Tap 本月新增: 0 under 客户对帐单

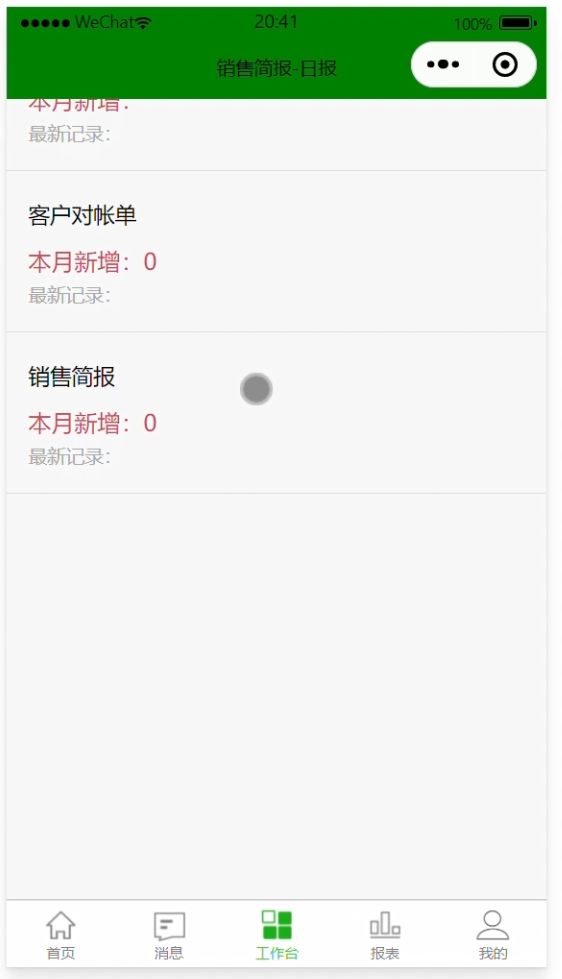tap(92, 262)
